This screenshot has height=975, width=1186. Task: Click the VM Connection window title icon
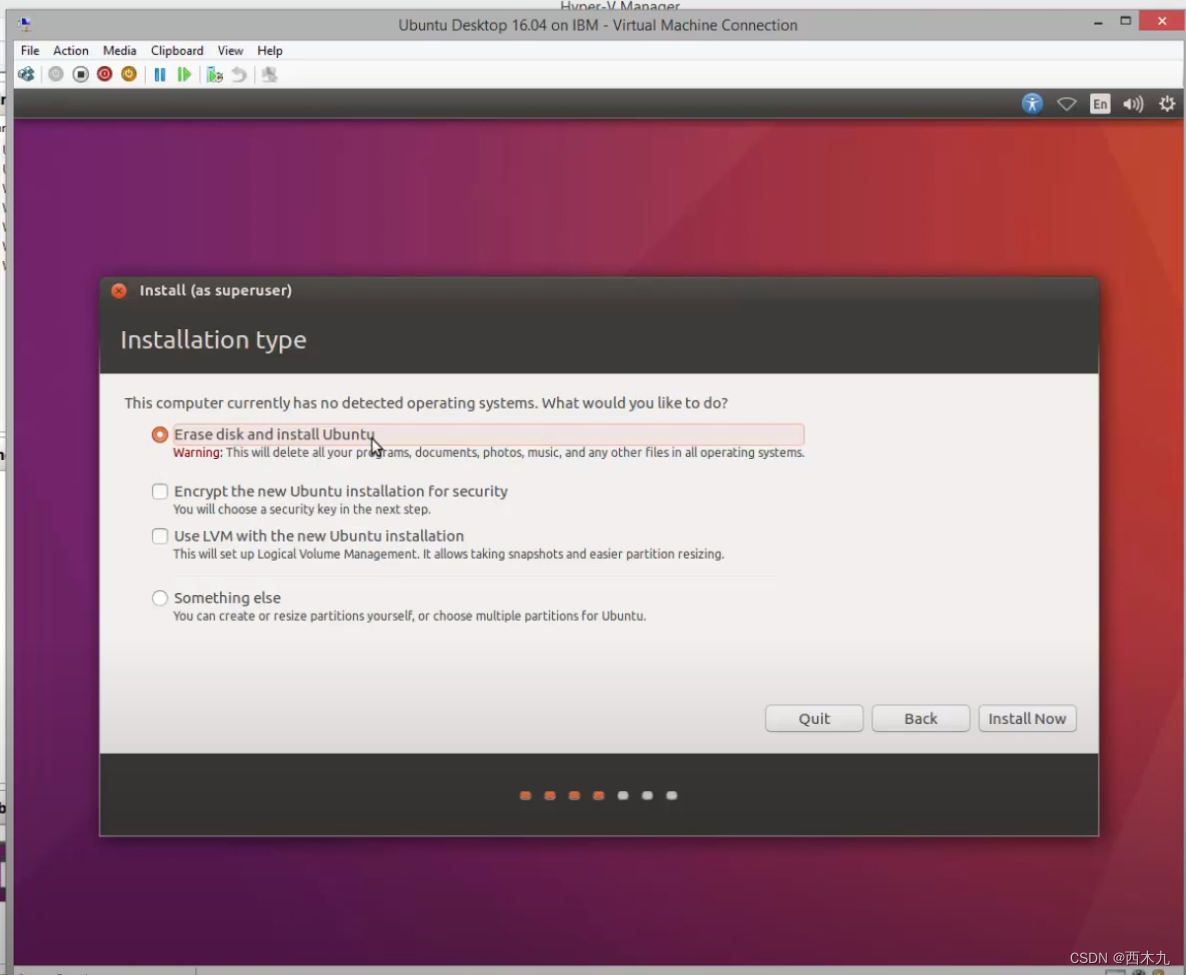[x=24, y=24]
